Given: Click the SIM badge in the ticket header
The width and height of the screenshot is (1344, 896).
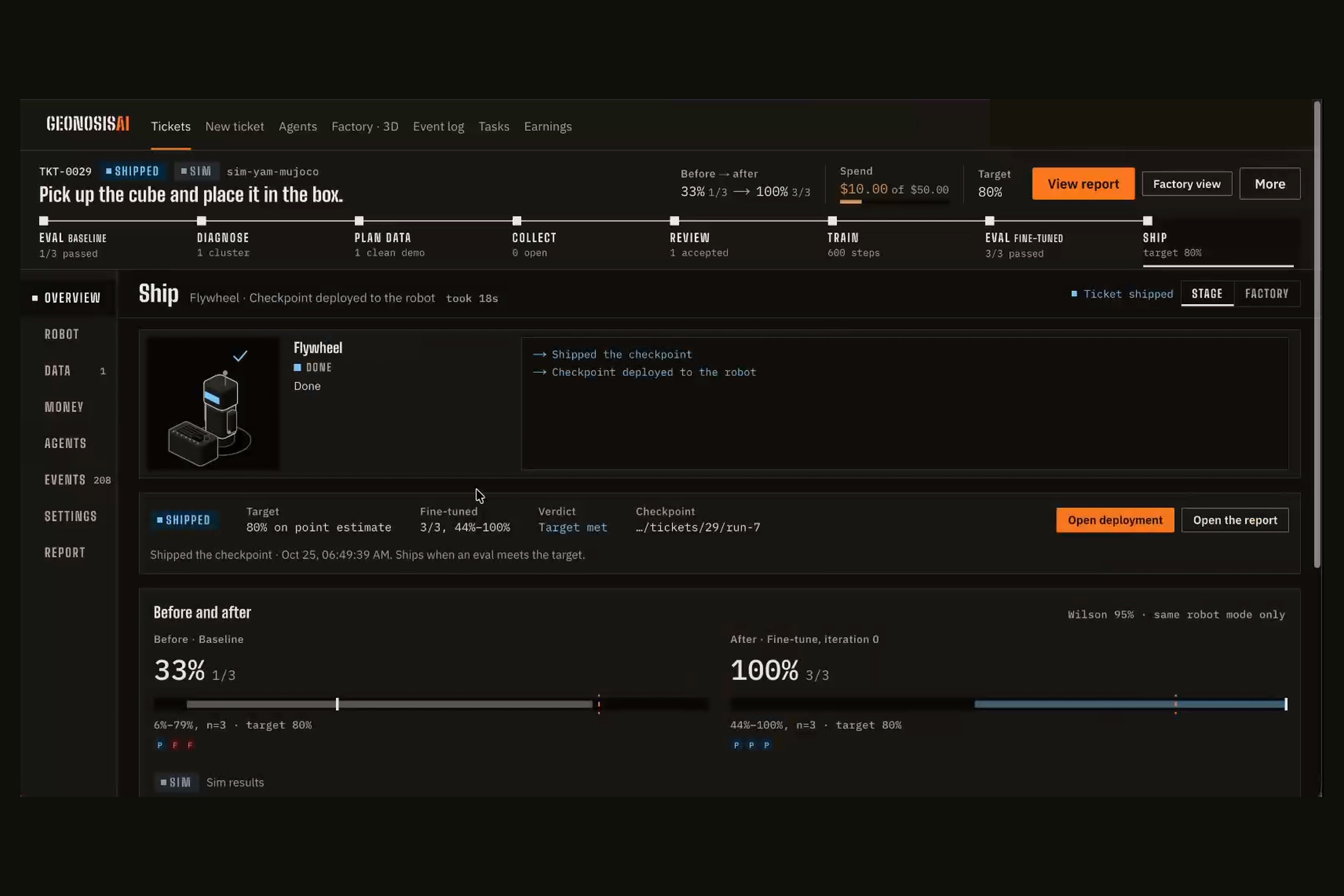Looking at the screenshot, I should click(x=196, y=171).
